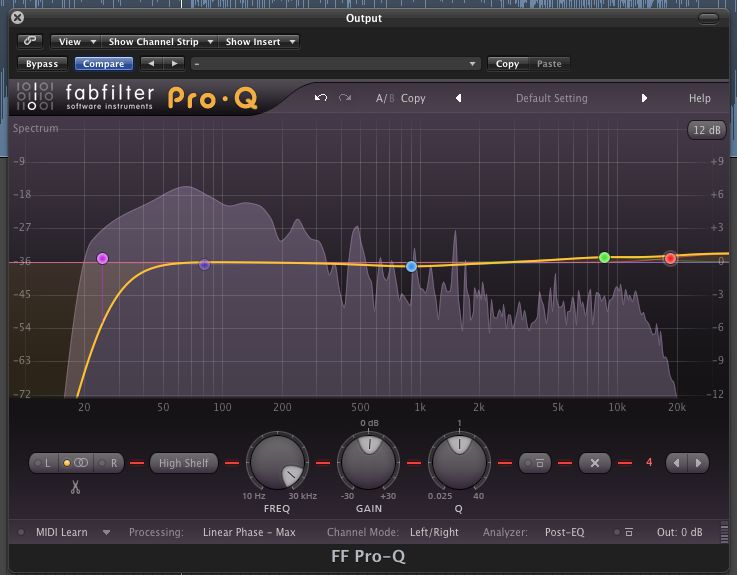Redo the change in Pro-Q
This screenshot has height=575, width=737.
tap(345, 98)
